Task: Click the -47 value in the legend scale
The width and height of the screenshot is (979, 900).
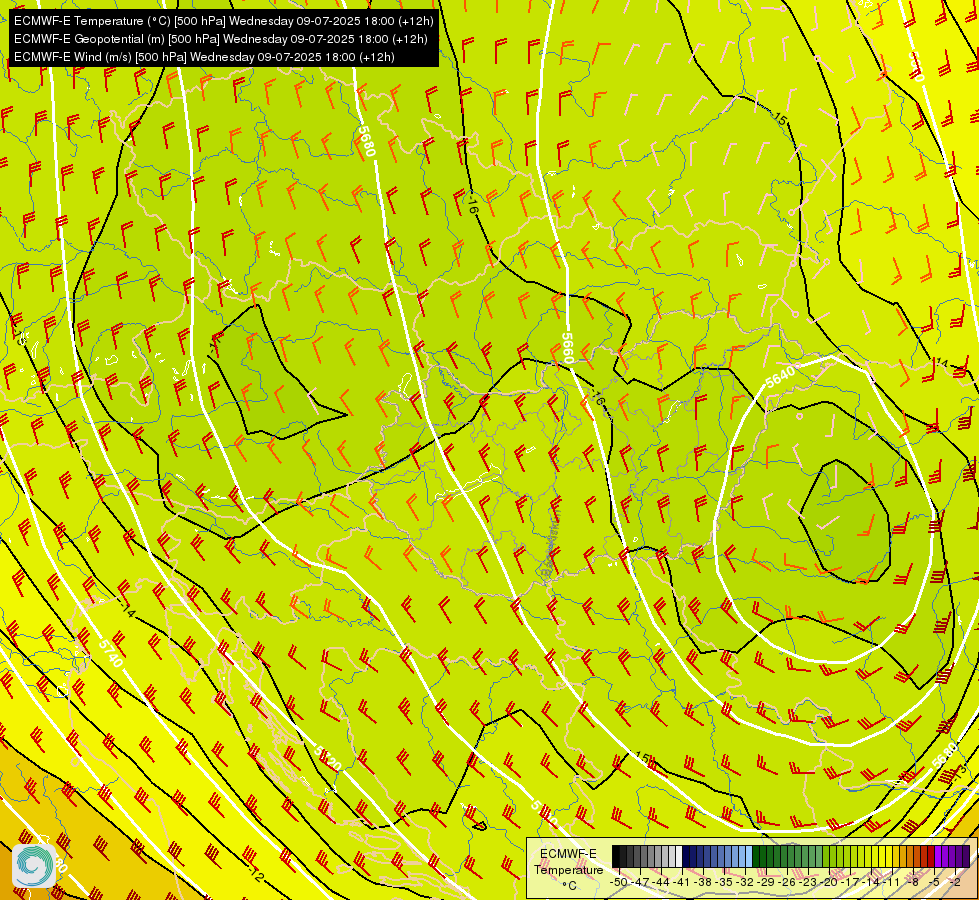Action: (640, 882)
